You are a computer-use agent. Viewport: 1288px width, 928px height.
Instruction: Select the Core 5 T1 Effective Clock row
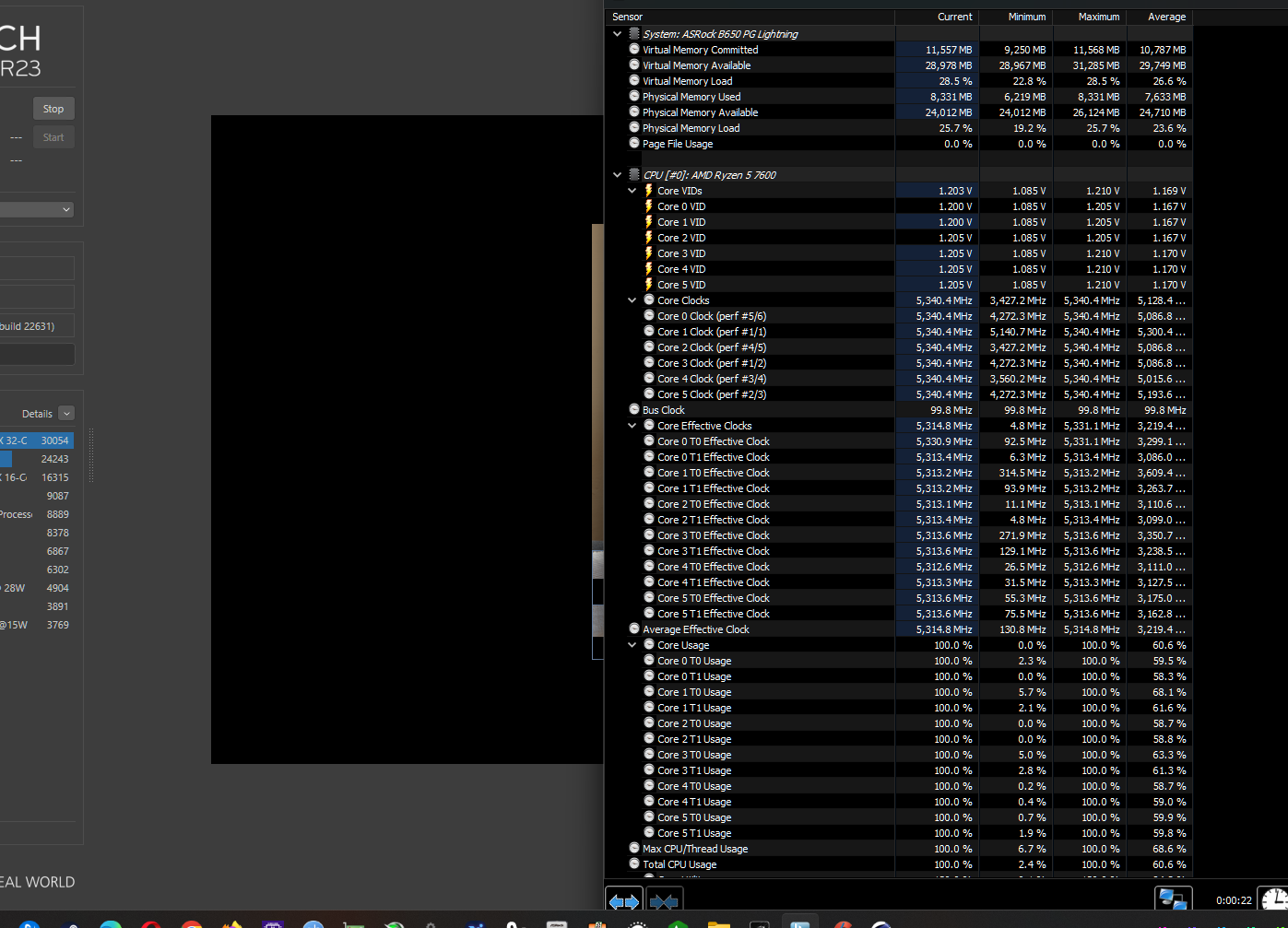coord(900,614)
